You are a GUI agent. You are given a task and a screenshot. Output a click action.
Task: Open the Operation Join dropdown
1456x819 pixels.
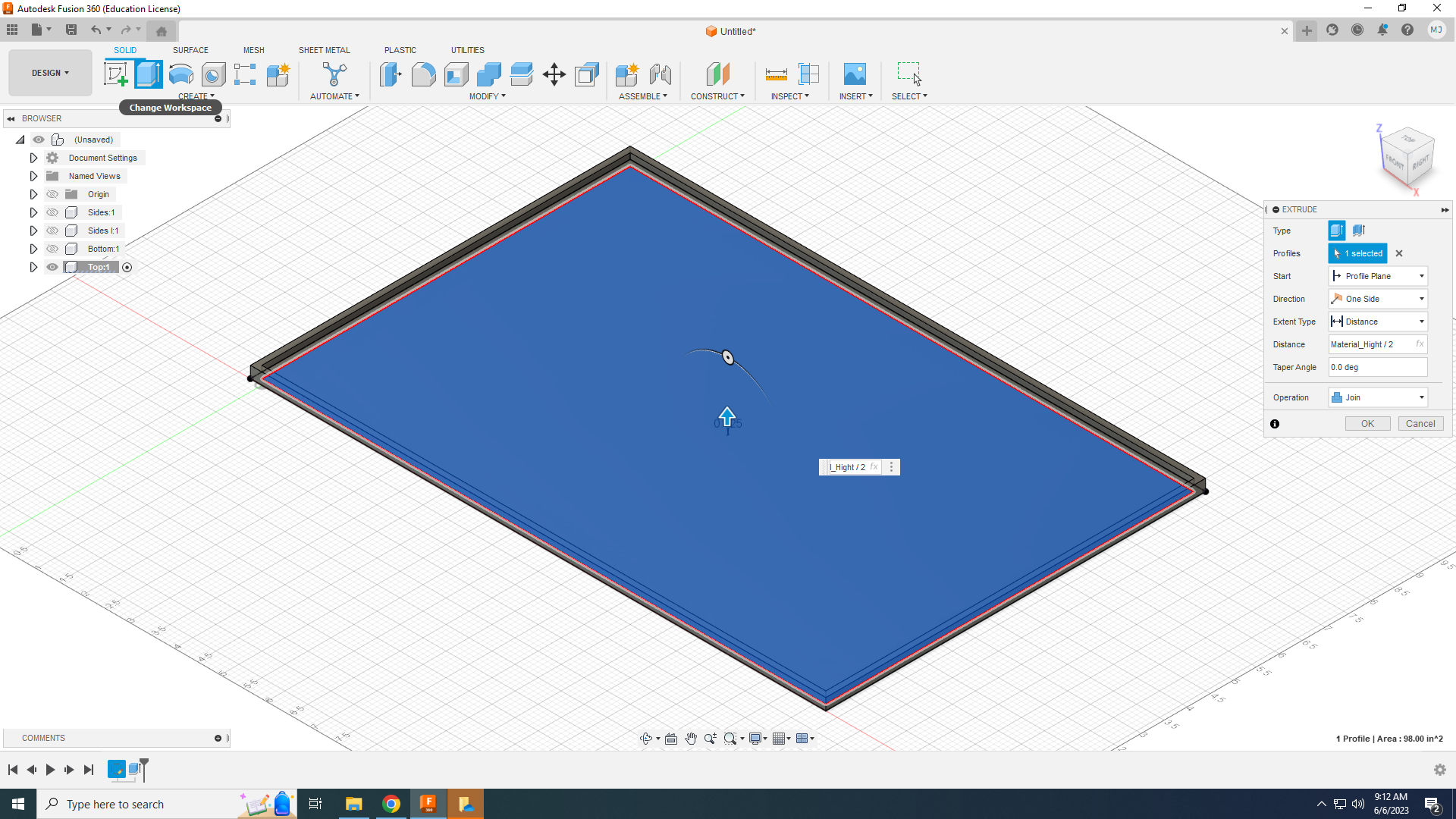[x=1378, y=397]
